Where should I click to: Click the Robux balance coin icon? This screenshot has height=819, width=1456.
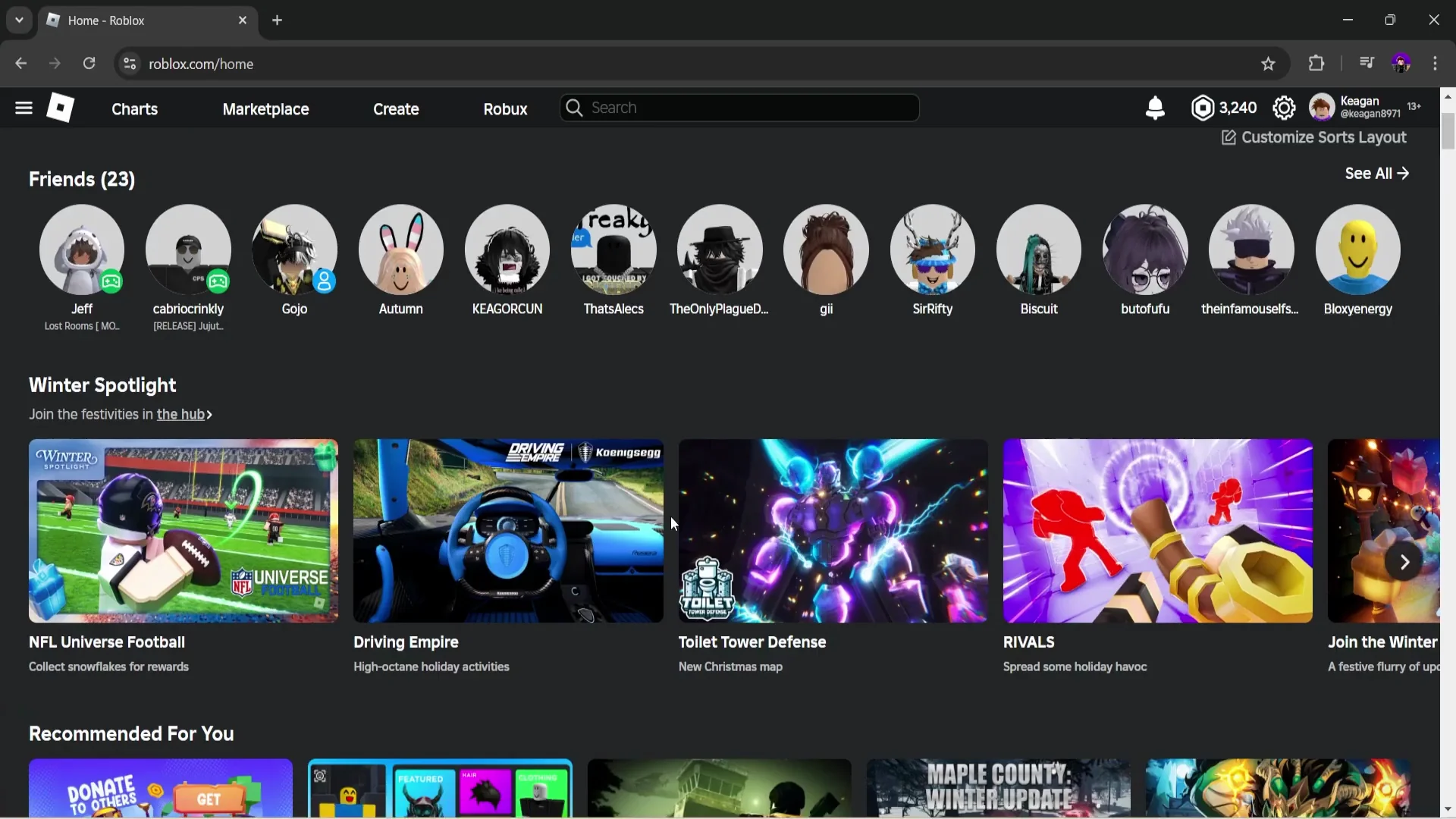1203,108
